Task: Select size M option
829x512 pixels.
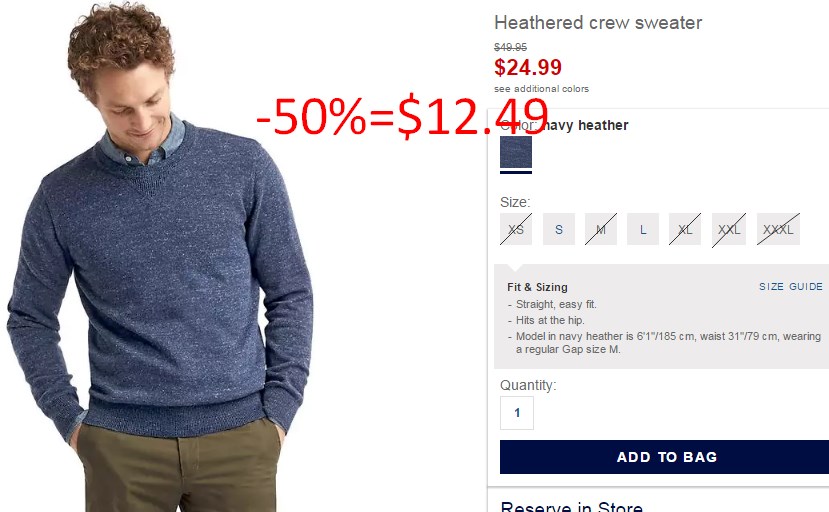Action: [601, 229]
